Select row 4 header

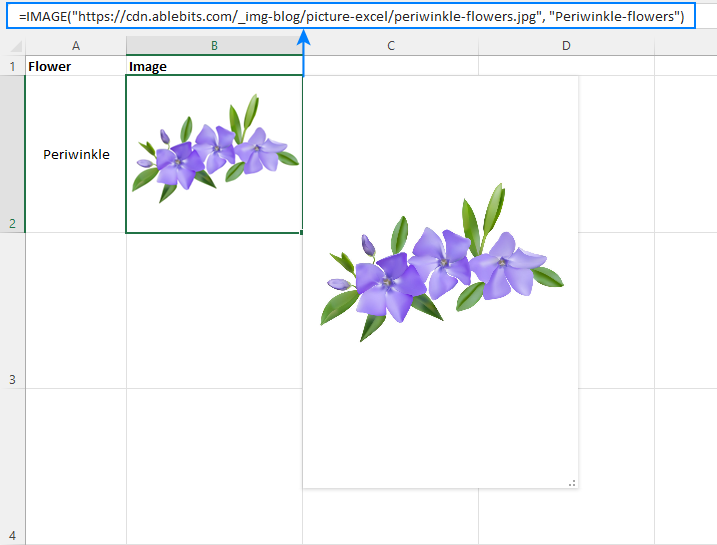coord(12,467)
